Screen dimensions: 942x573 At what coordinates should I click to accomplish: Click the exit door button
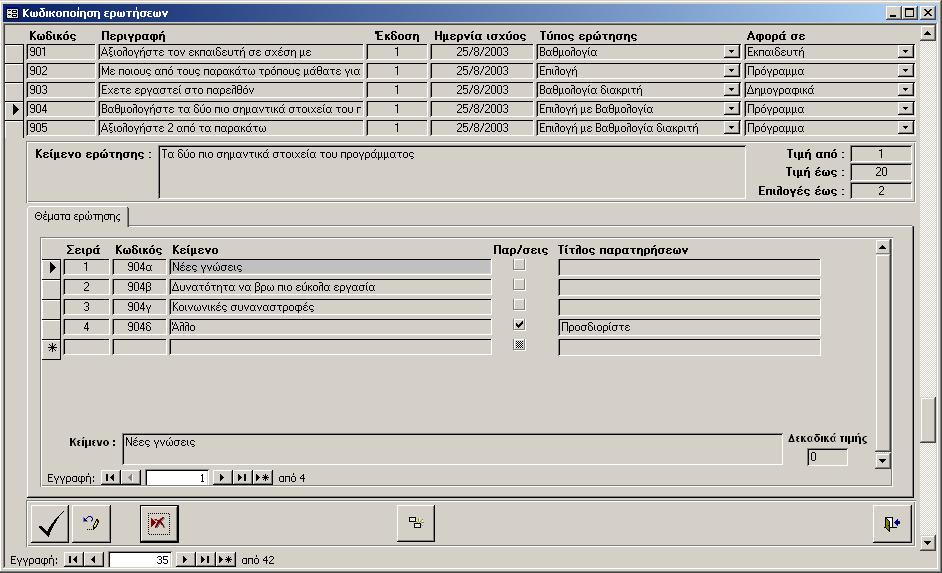[x=892, y=523]
